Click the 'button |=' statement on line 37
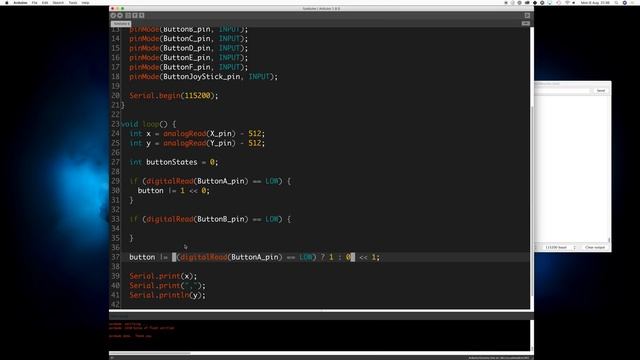 point(254,257)
